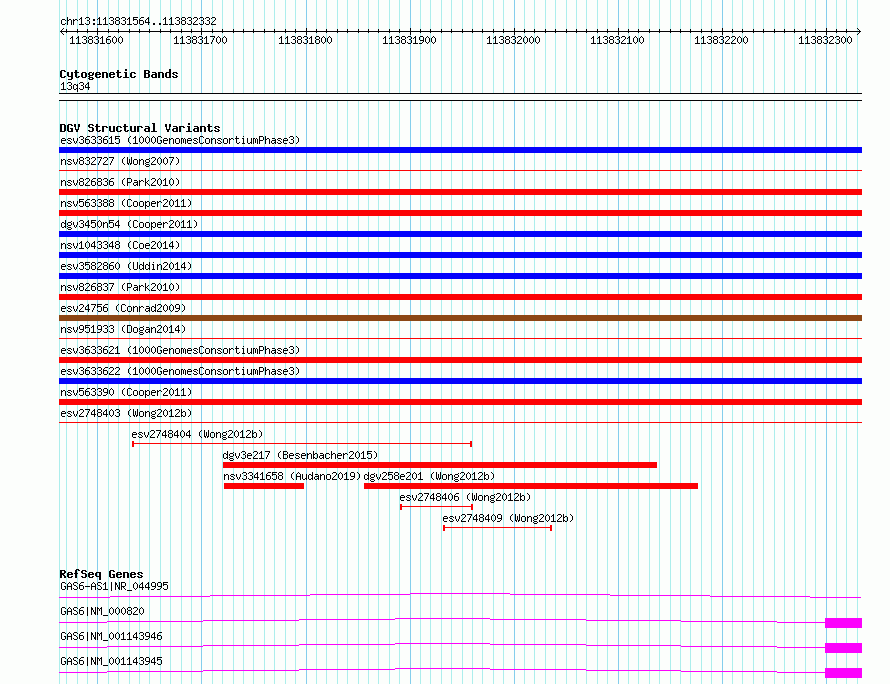Click the esv2748404 (Wong2012b) thin span
The width and height of the screenshot is (890, 684).
click(302, 444)
